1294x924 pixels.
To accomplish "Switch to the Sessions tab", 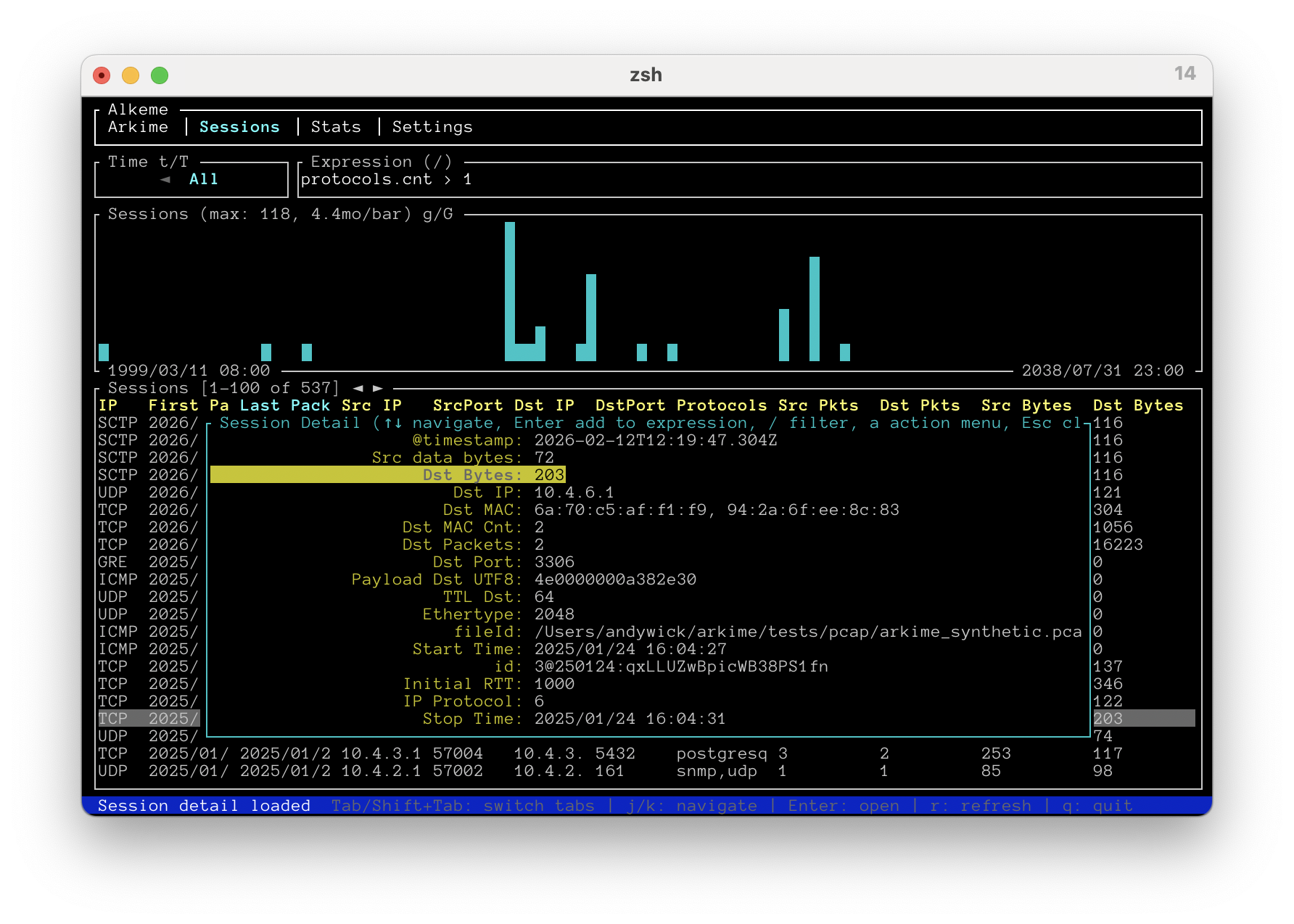I will tap(239, 127).
